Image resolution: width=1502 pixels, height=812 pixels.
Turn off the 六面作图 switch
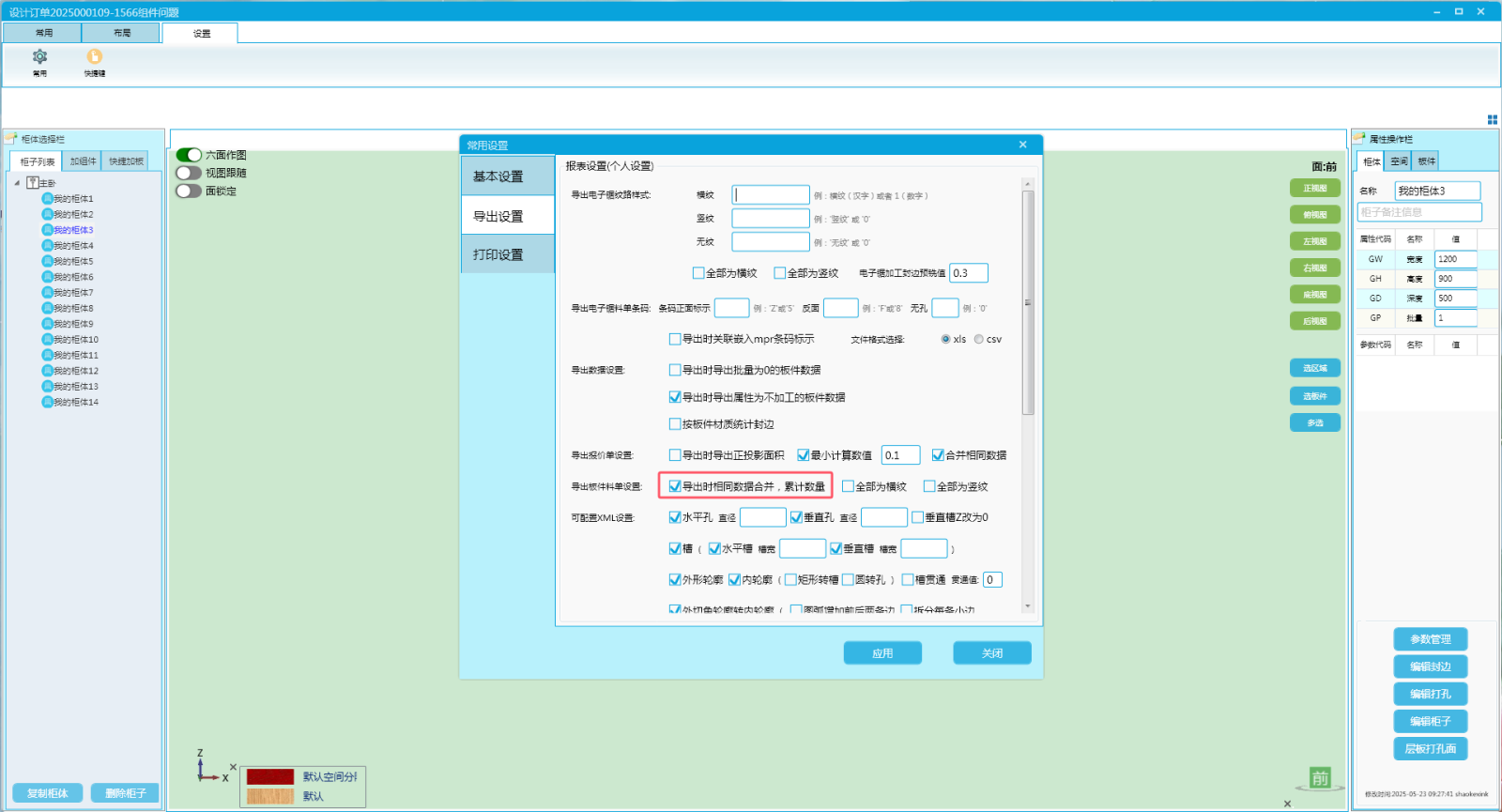[189, 155]
